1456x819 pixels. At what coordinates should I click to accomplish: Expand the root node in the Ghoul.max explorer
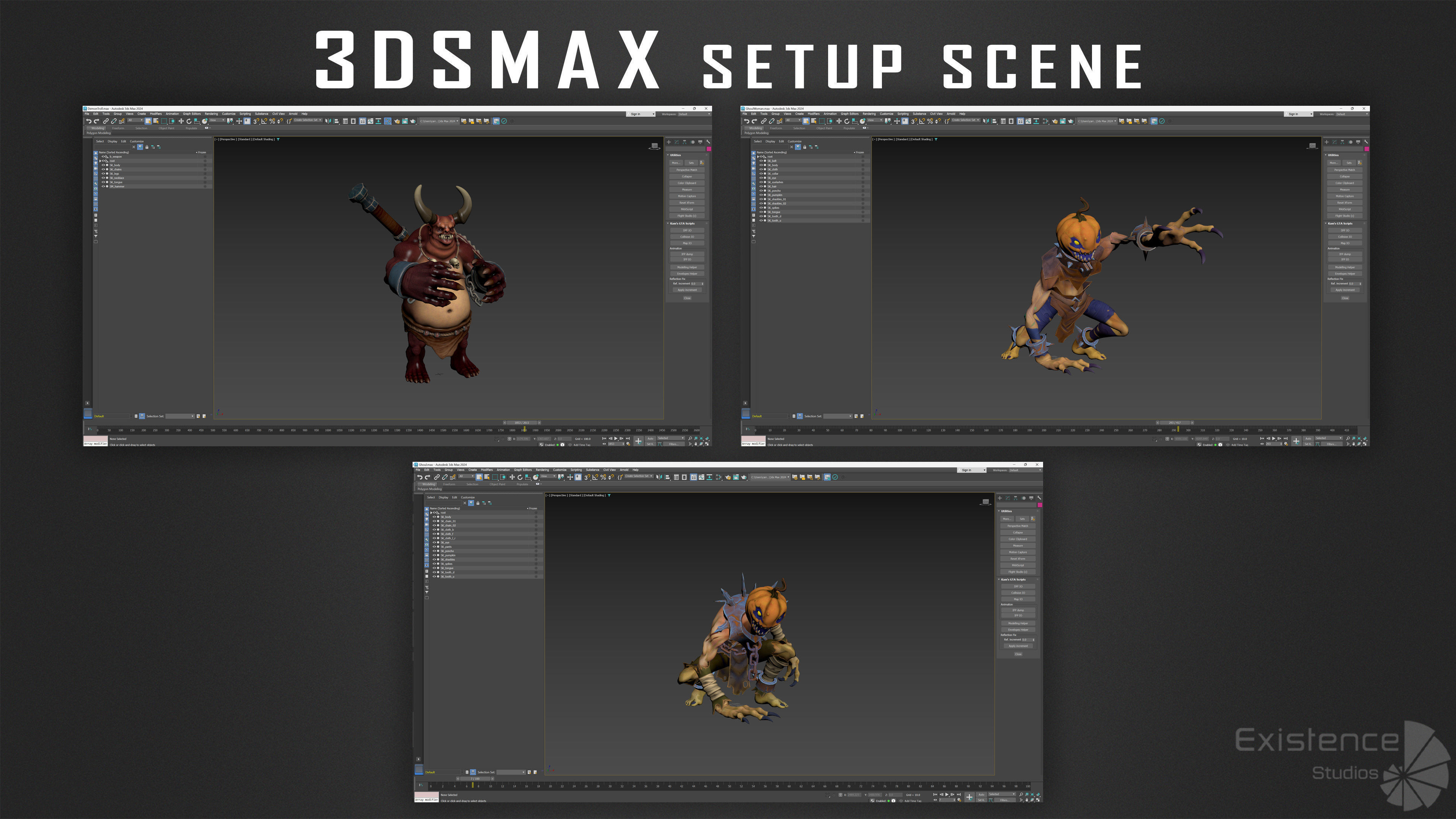431,513
